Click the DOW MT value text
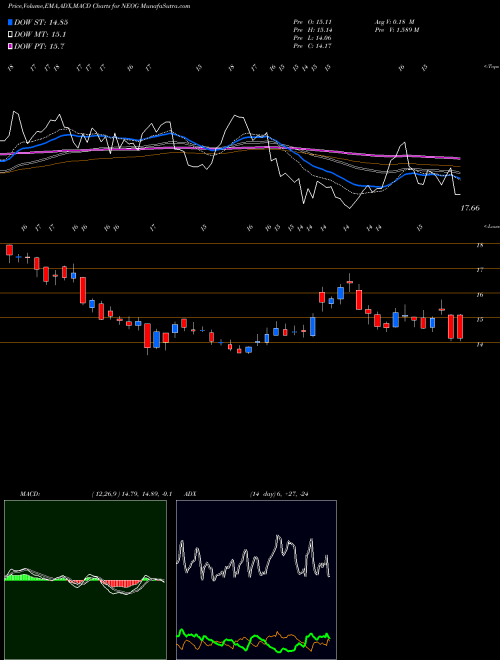Image resolution: width=500 pixels, height=660 pixels. (40, 35)
